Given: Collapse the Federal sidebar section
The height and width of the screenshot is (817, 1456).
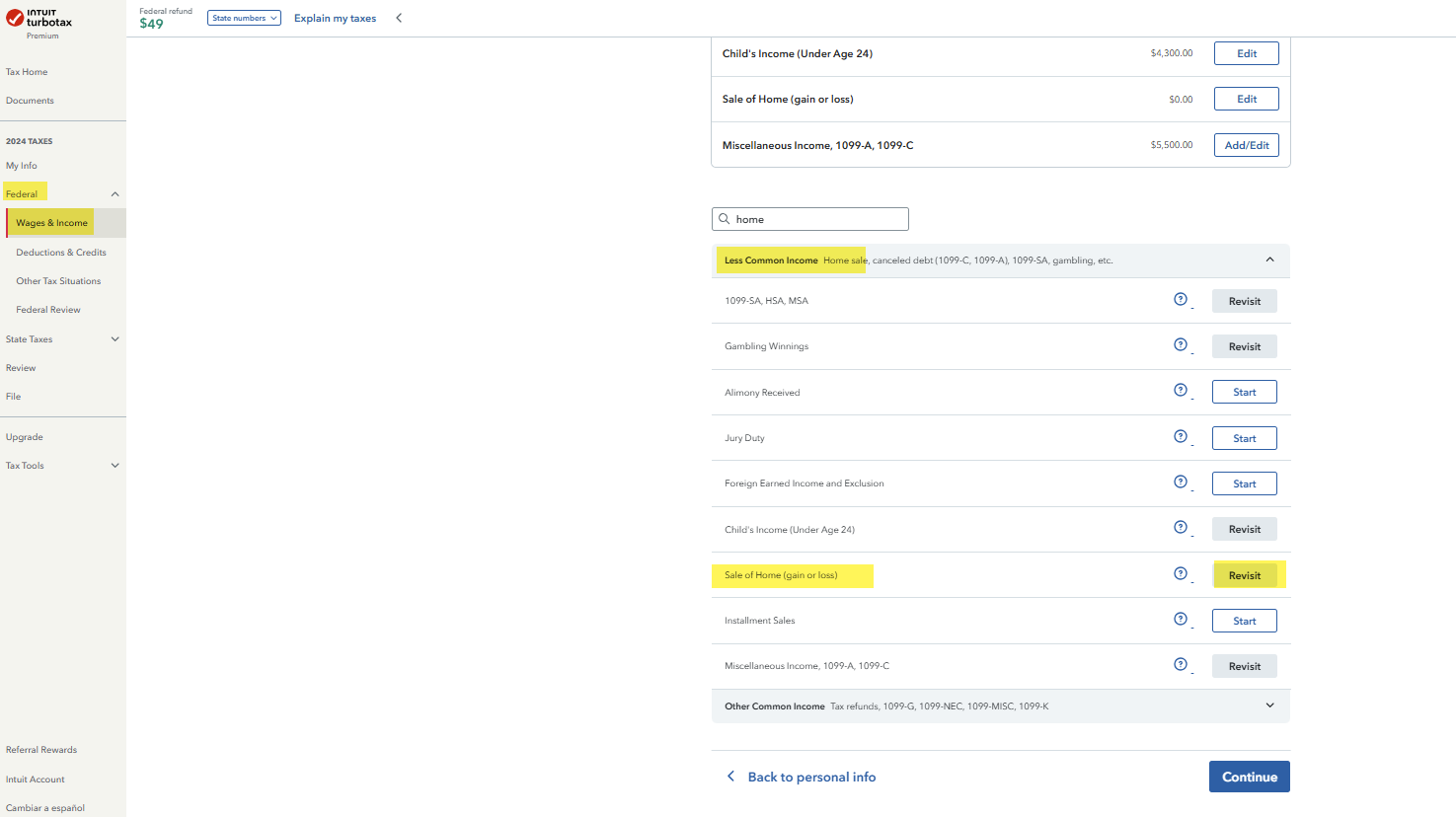Looking at the screenshot, I should [x=115, y=194].
